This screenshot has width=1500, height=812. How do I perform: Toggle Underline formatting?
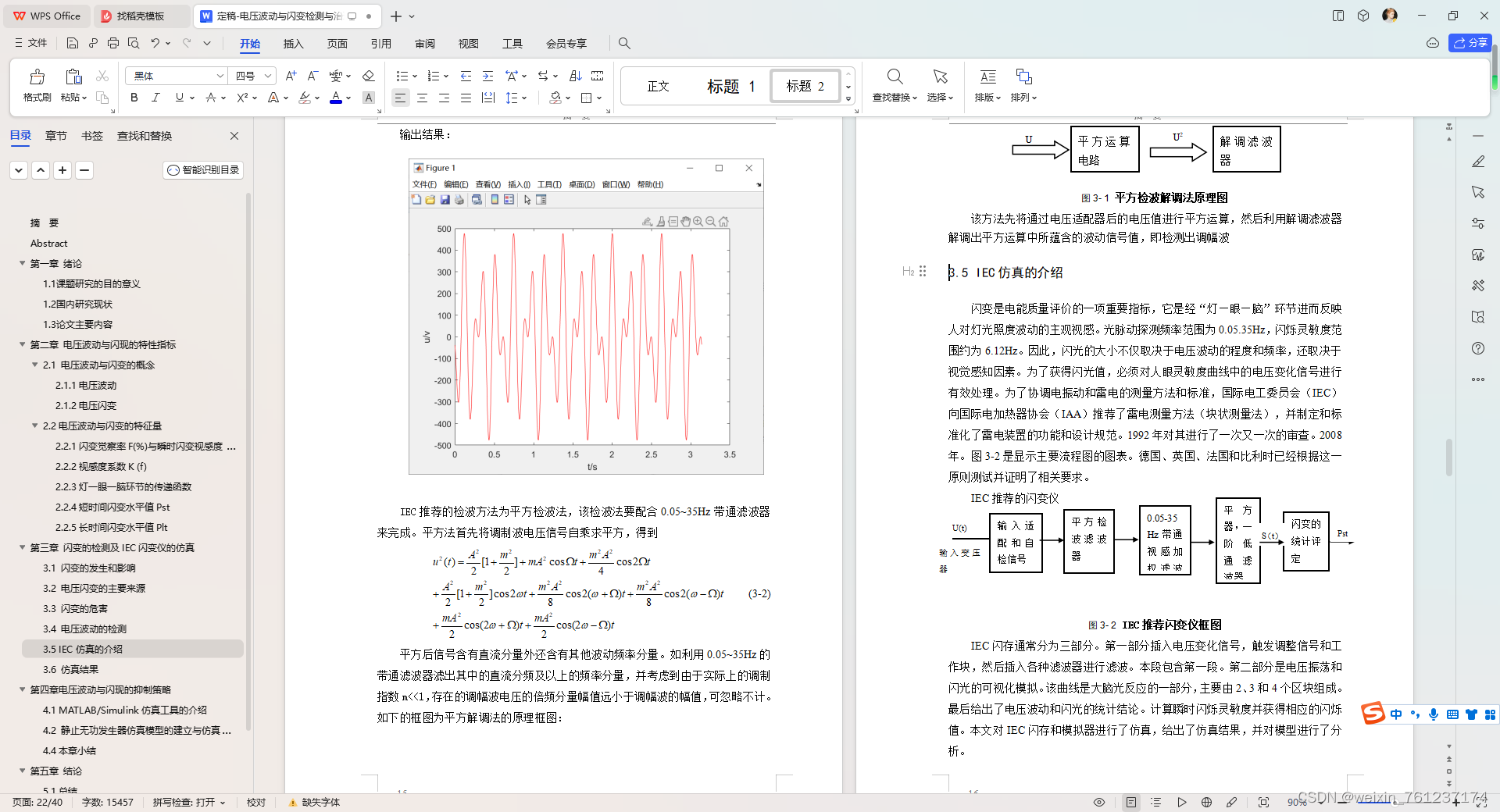179,98
